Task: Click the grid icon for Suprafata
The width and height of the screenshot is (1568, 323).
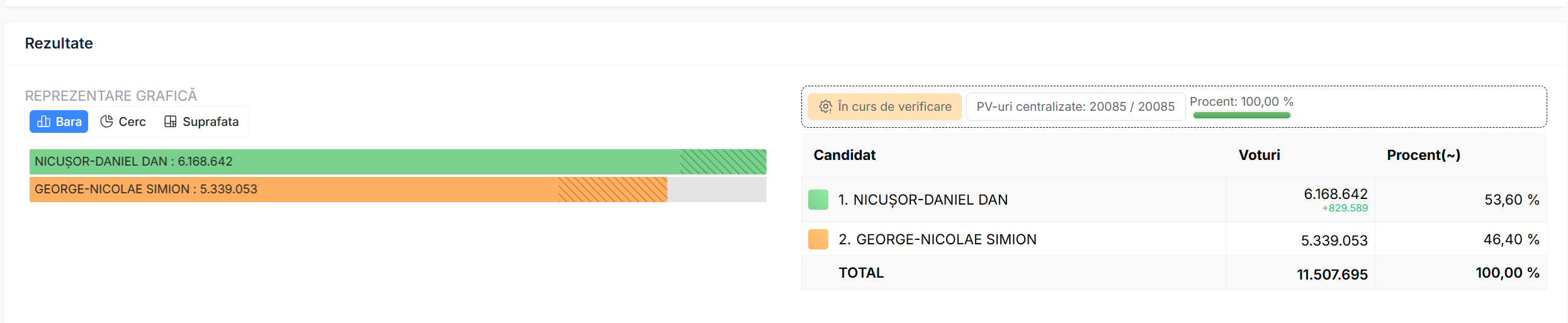Action: [170, 122]
